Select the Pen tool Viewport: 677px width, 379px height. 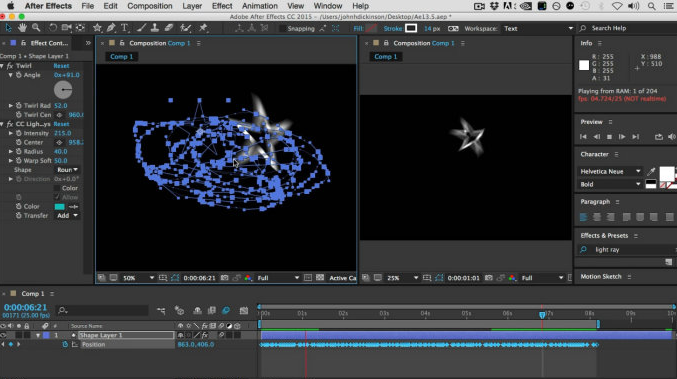pos(111,28)
